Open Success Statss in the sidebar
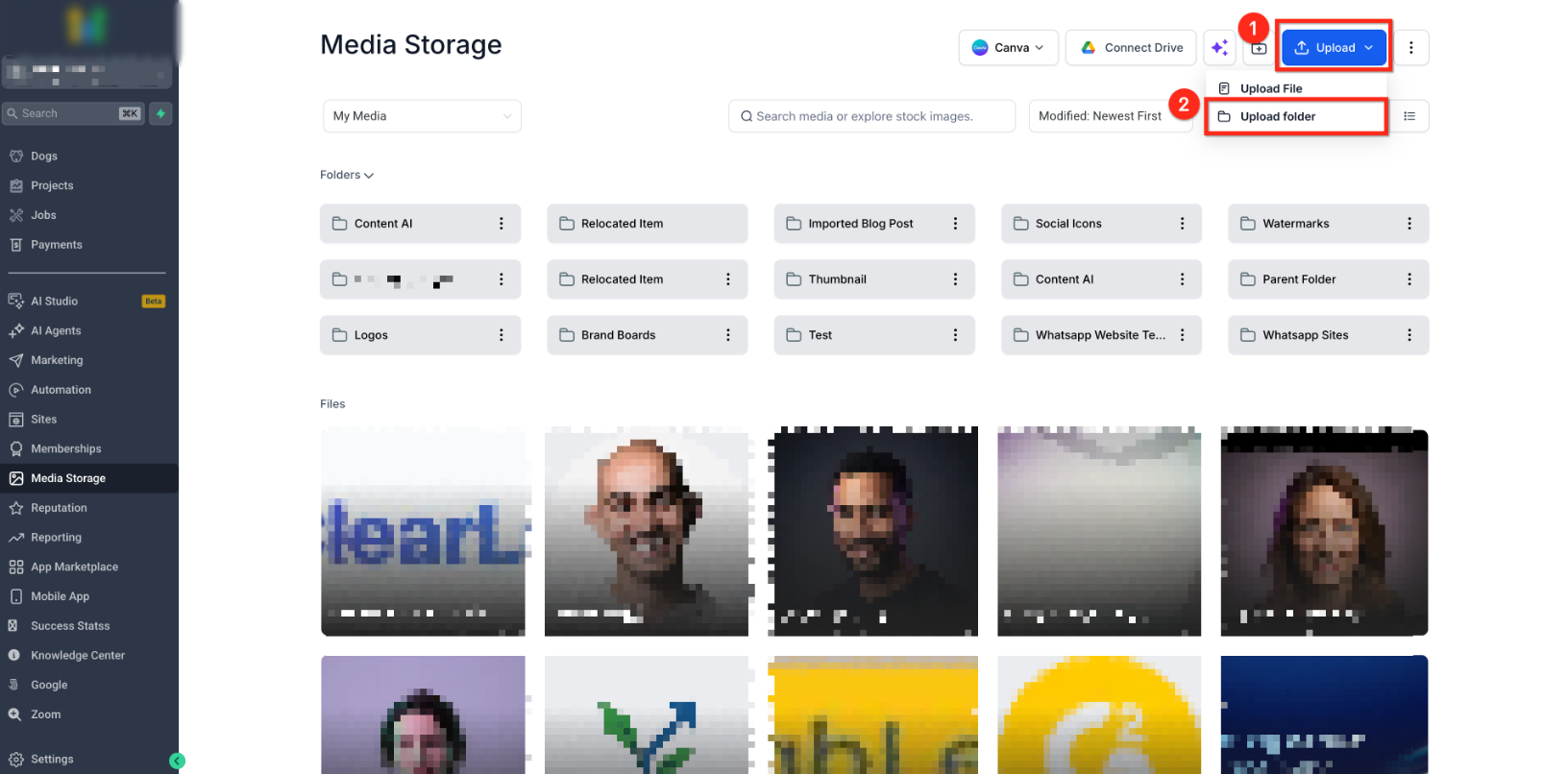Screen dimensions: 1568x774 pyautogui.click(x=89, y=626)
